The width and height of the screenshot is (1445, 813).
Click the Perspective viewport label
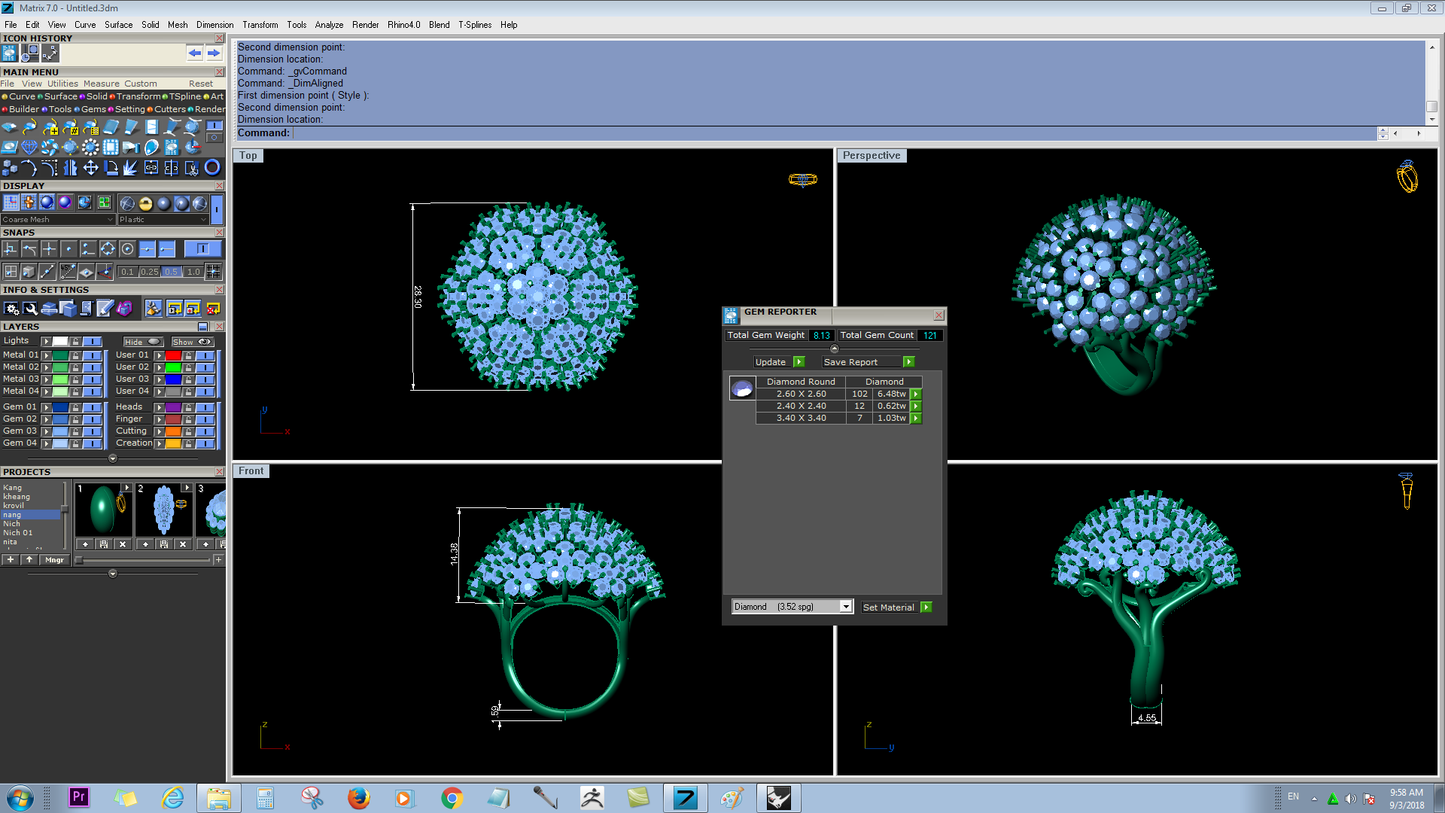[871, 156]
